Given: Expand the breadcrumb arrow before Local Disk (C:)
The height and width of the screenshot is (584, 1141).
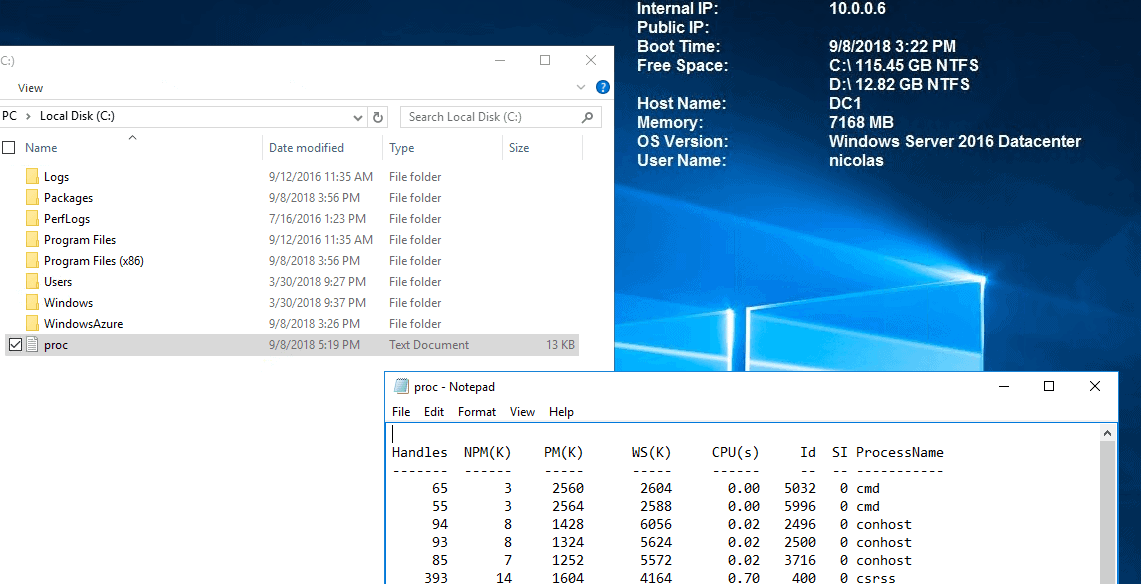Looking at the screenshot, I should tap(29, 116).
